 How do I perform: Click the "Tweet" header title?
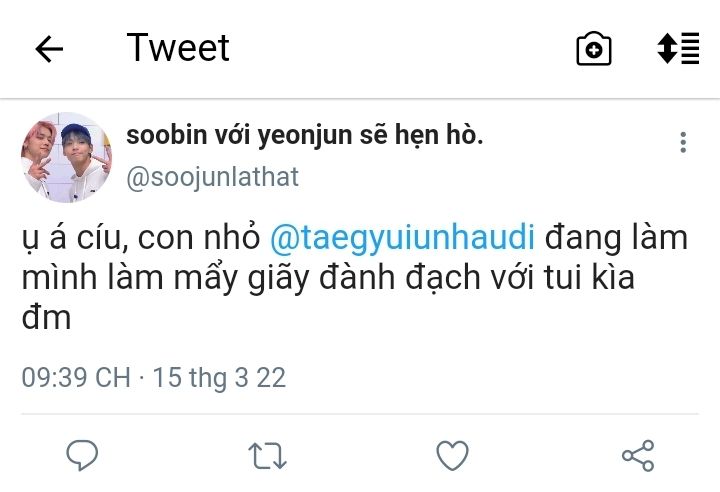tap(178, 48)
